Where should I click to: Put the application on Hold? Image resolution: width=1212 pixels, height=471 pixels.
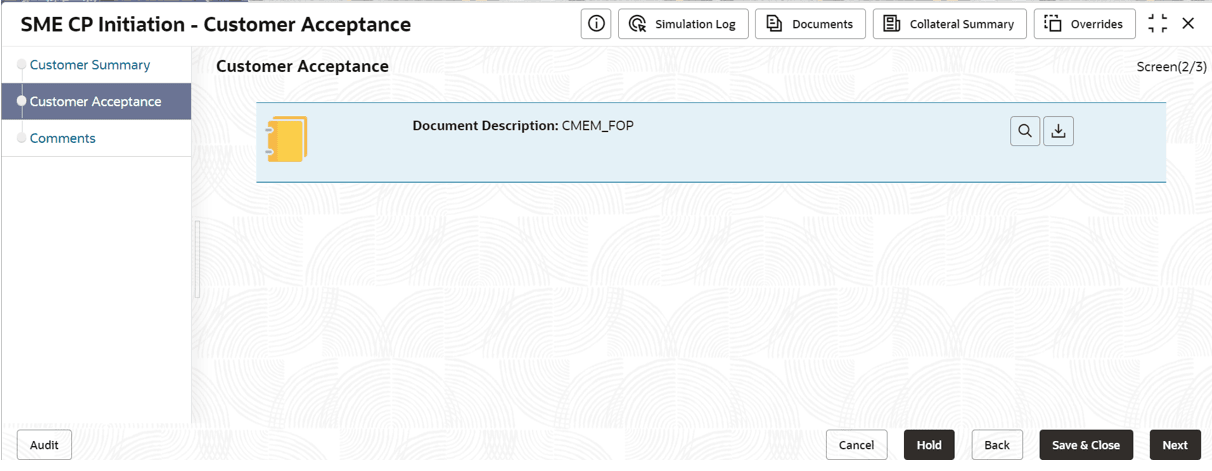(x=929, y=445)
